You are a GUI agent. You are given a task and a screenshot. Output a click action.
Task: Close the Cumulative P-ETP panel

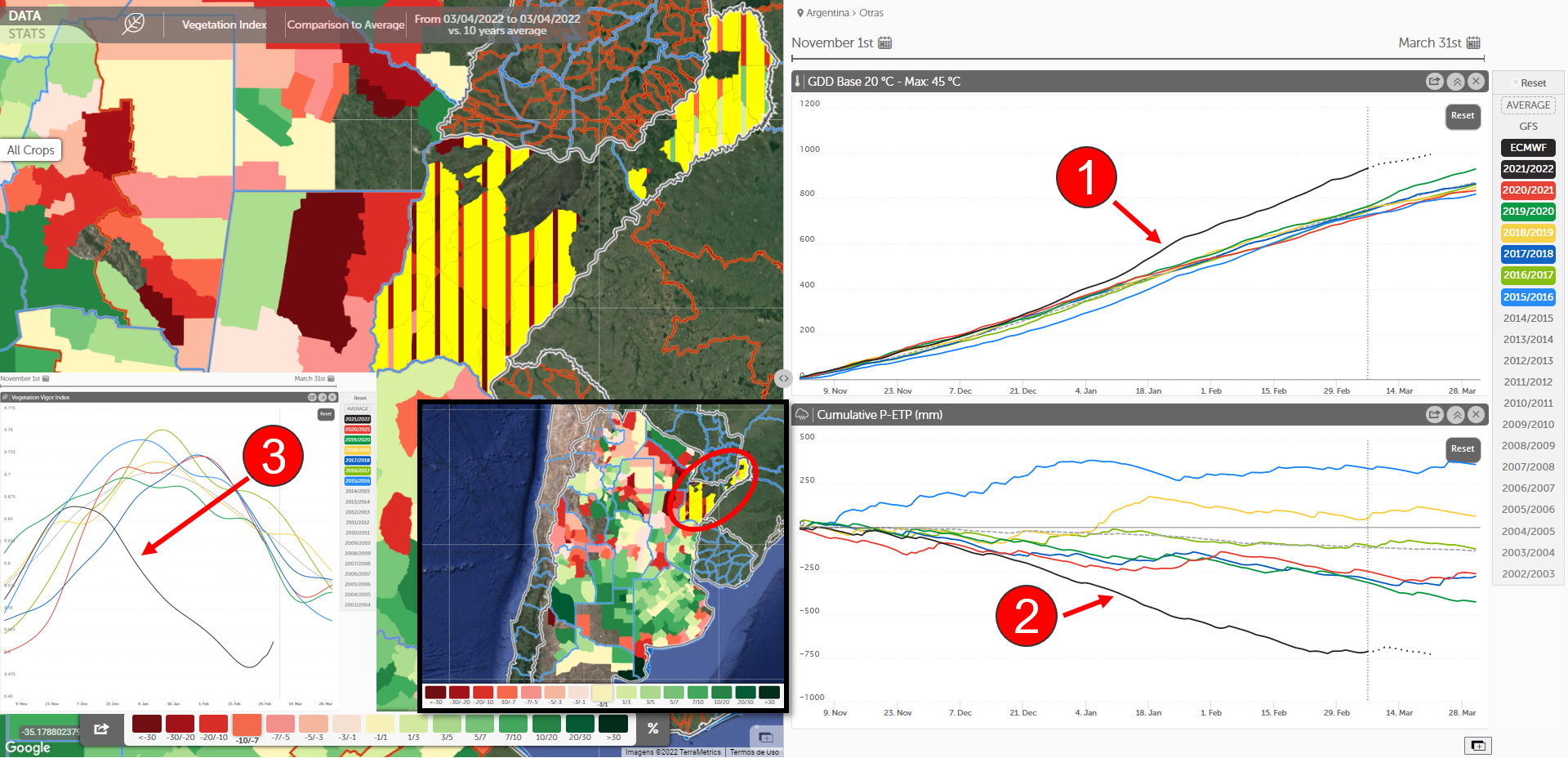(1476, 414)
